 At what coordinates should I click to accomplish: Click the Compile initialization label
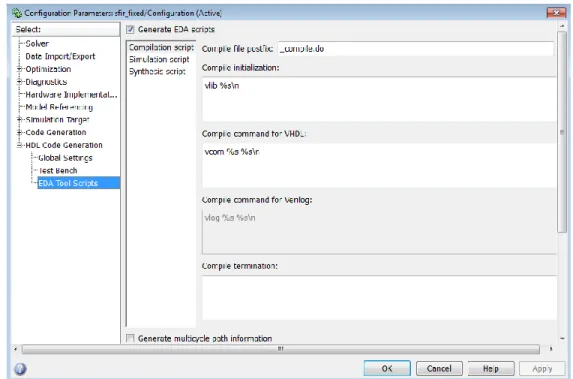coord(240,68)
